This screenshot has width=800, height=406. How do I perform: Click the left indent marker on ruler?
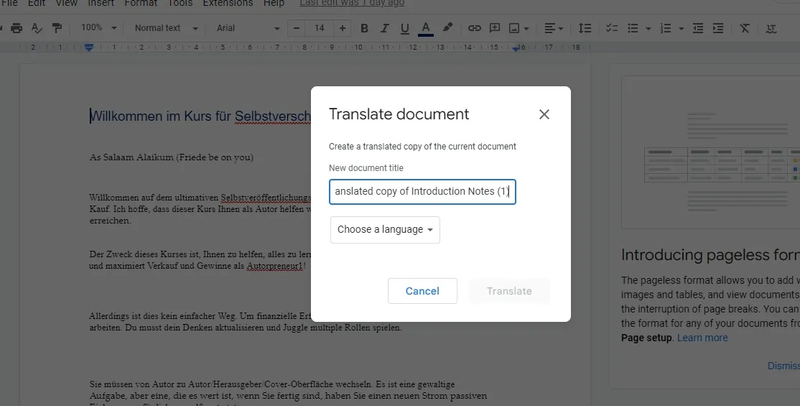click(x=89, y=48)
